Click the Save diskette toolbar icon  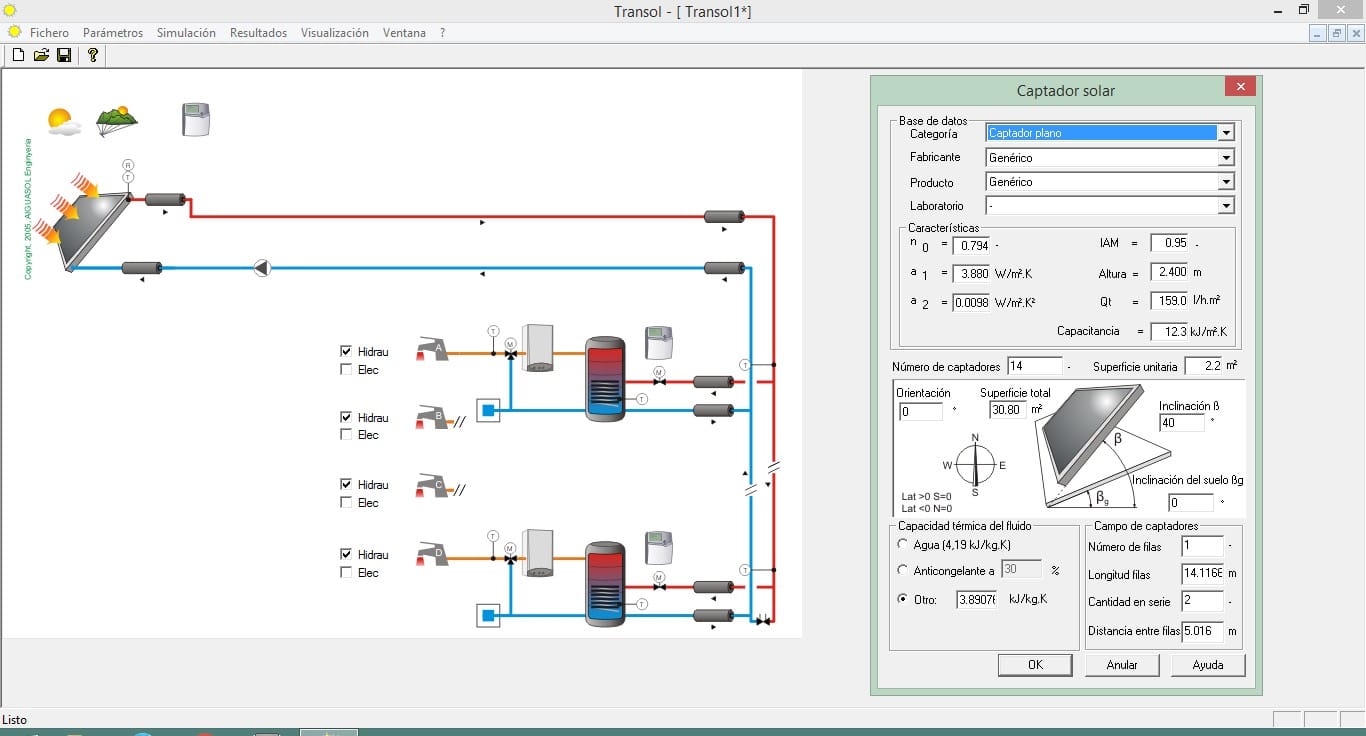point(63,55)
